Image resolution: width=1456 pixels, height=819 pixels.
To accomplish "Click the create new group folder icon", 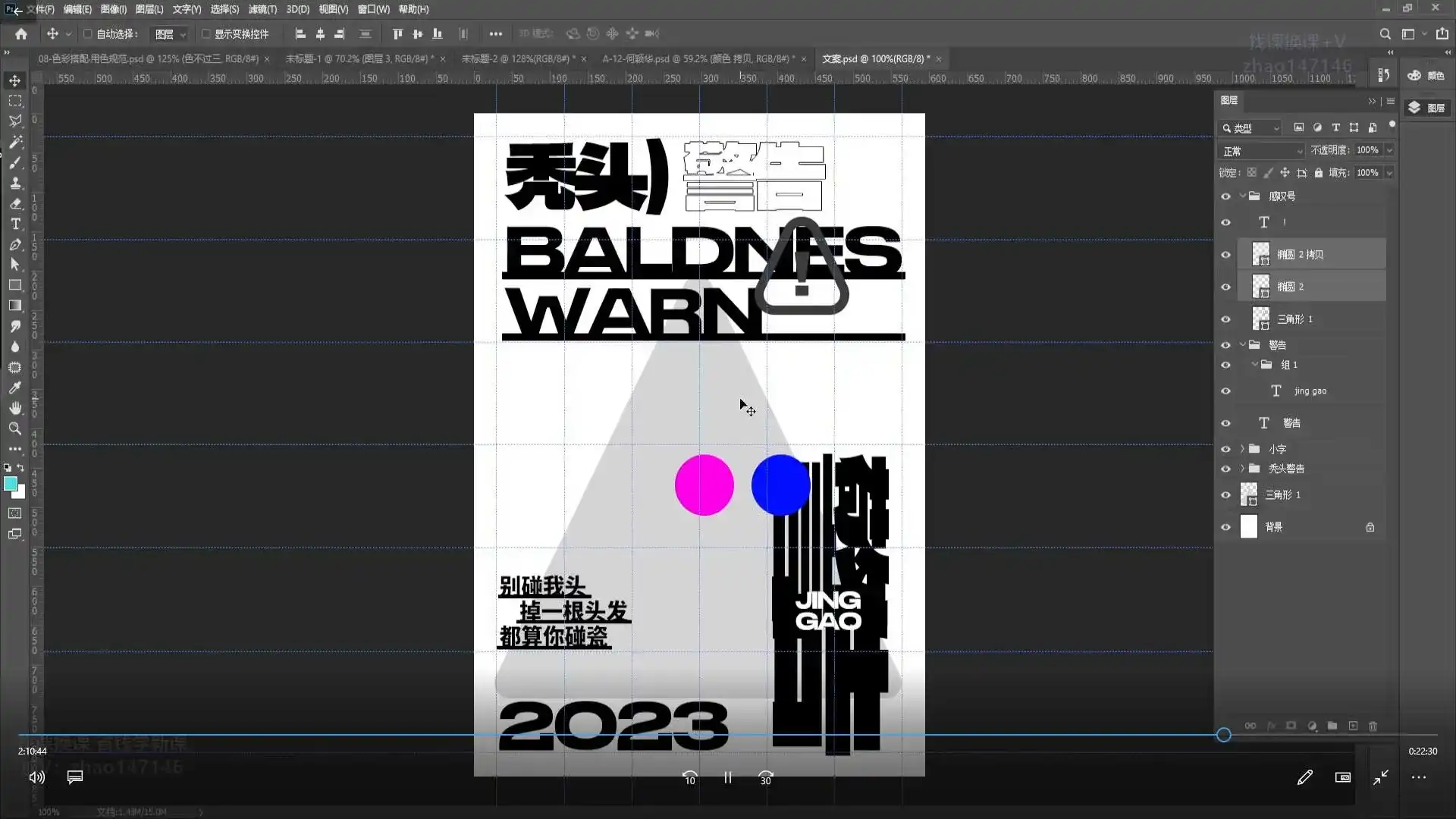I will point(1332,726).
